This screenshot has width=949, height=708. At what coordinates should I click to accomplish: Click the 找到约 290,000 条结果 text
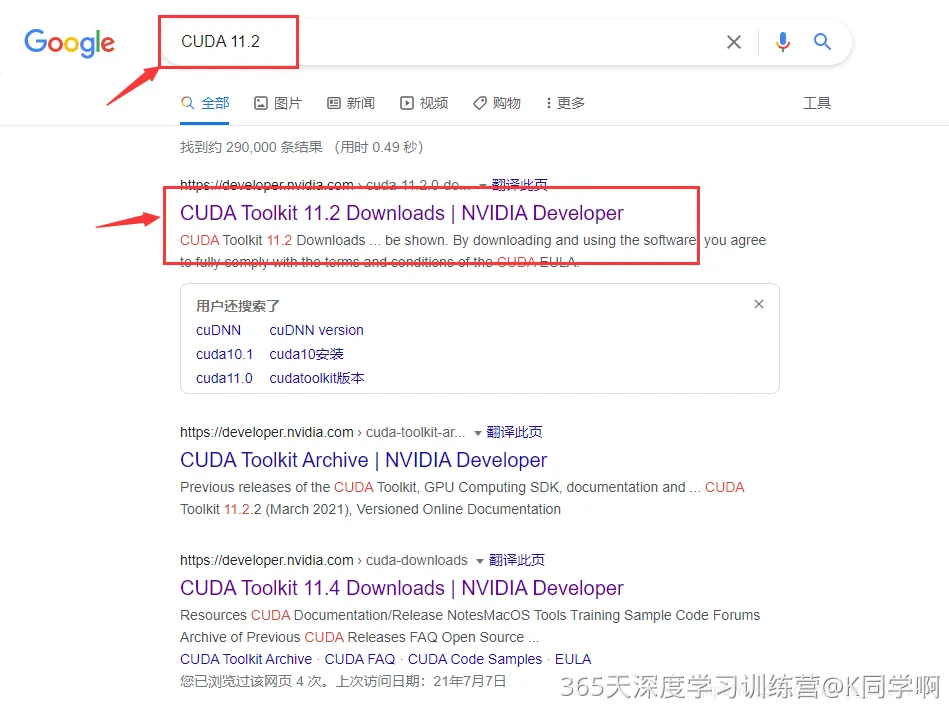pyautogui.click(x=251, y=147)
